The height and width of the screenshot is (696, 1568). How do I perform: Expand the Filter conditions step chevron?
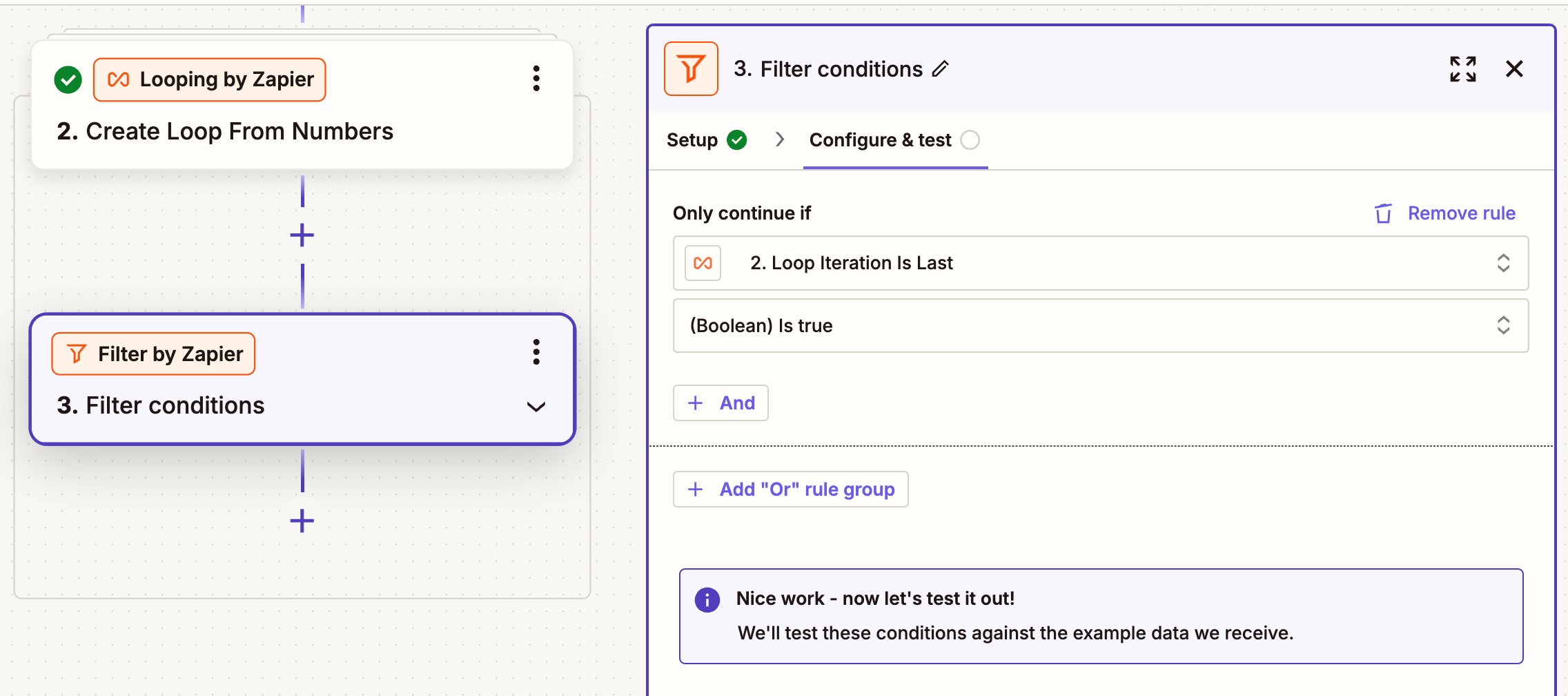click(x=536, y=407)
